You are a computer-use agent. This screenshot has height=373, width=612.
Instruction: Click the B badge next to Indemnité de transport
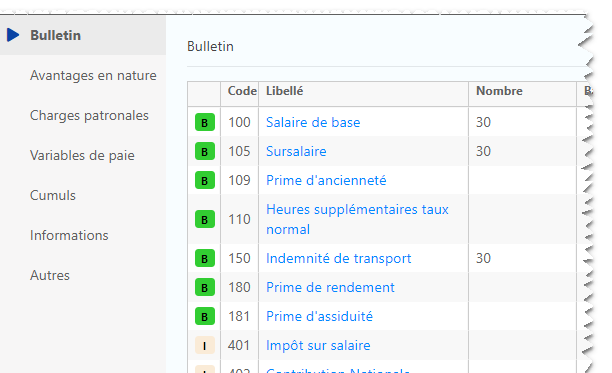click(205, 258)
